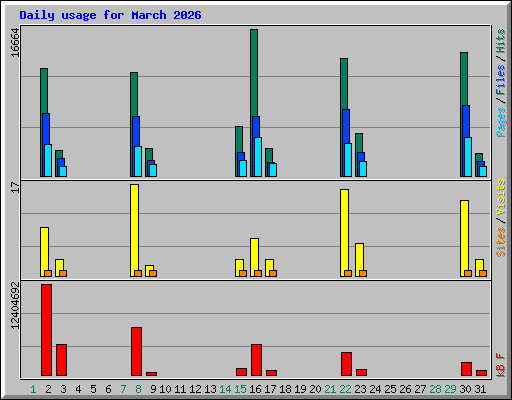Image resolution: width=512 pixels, height=400 pixels.
Task: Select day label 2 on the axis
Action: click(48, 389)
